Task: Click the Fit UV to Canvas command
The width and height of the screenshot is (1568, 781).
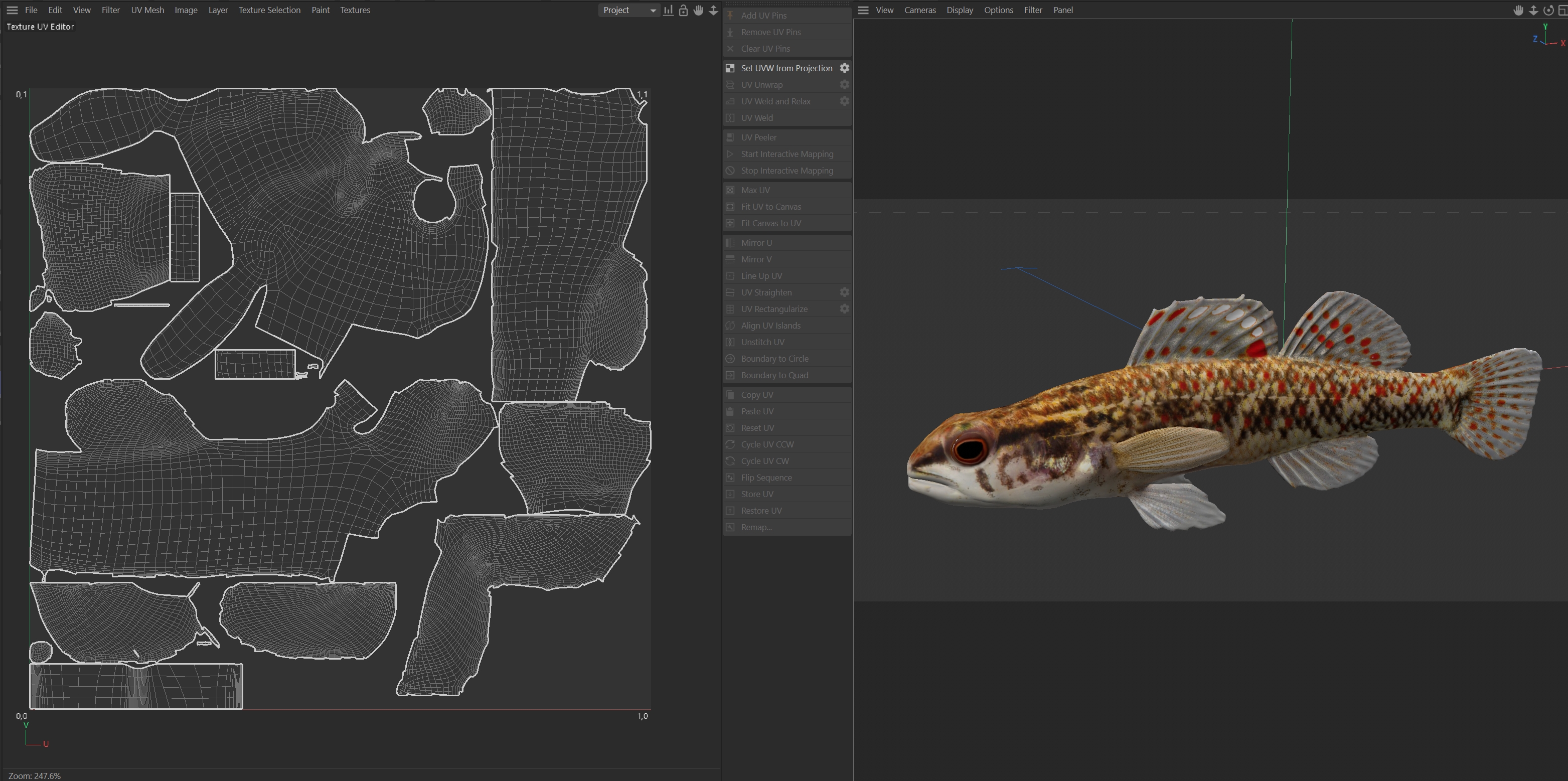Action: 770,207
